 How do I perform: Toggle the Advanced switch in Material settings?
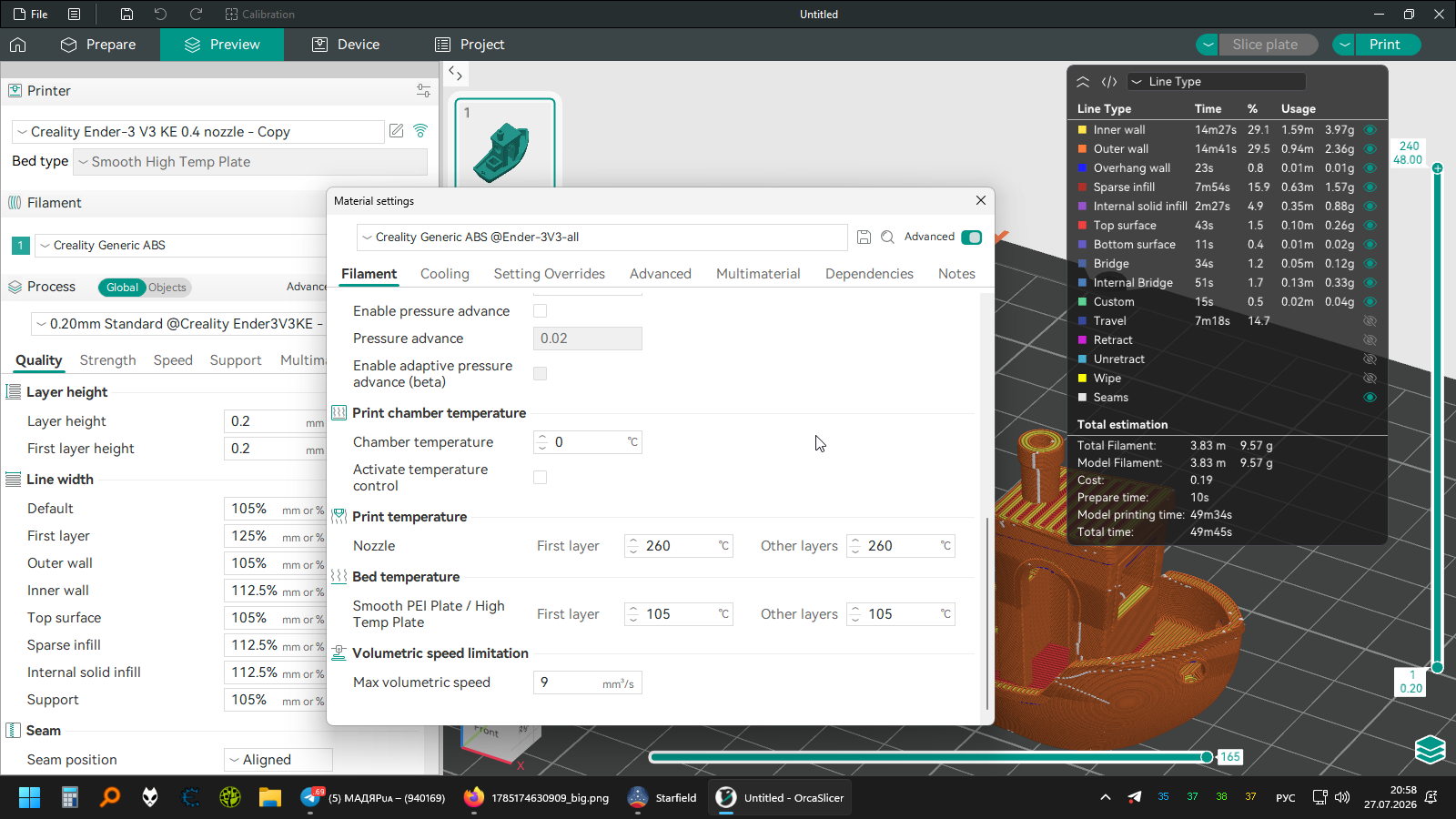coord(972,238)
